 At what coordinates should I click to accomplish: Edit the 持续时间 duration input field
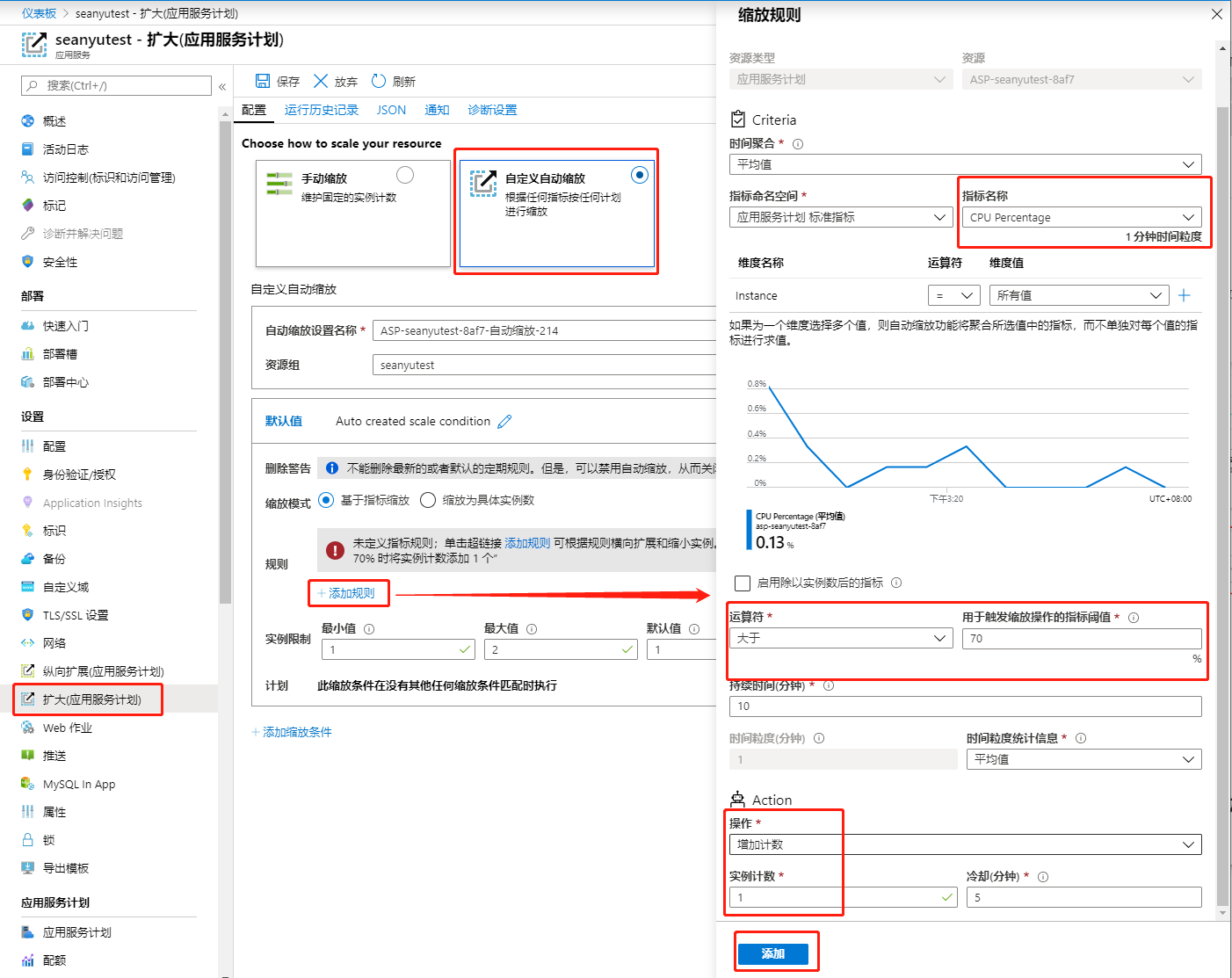[x=964, y=706]
